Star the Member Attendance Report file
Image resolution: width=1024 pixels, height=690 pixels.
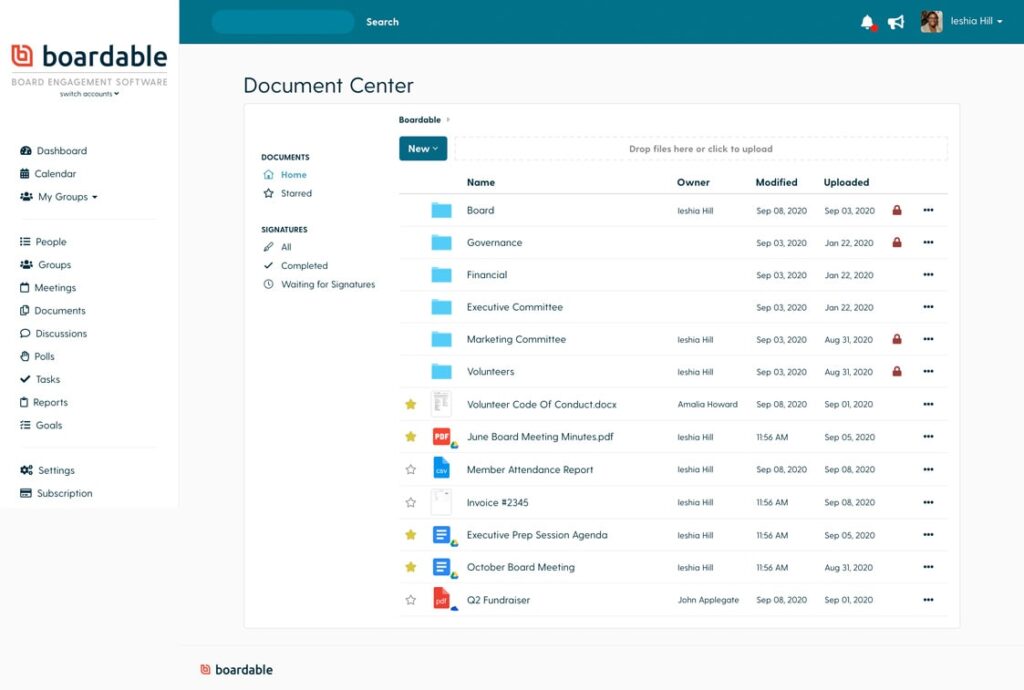point(410,470)
